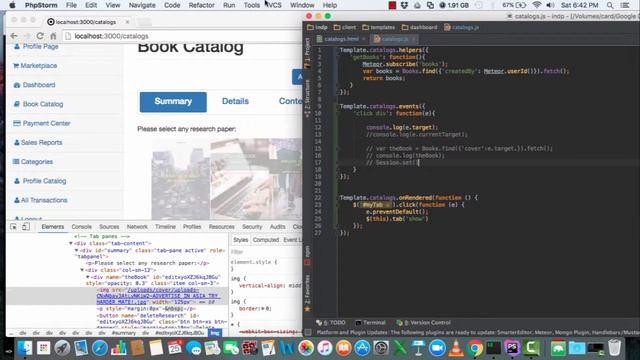Click first book cover thumbnail
This screenshot has width=640, height=360.
tap(181, 180)
